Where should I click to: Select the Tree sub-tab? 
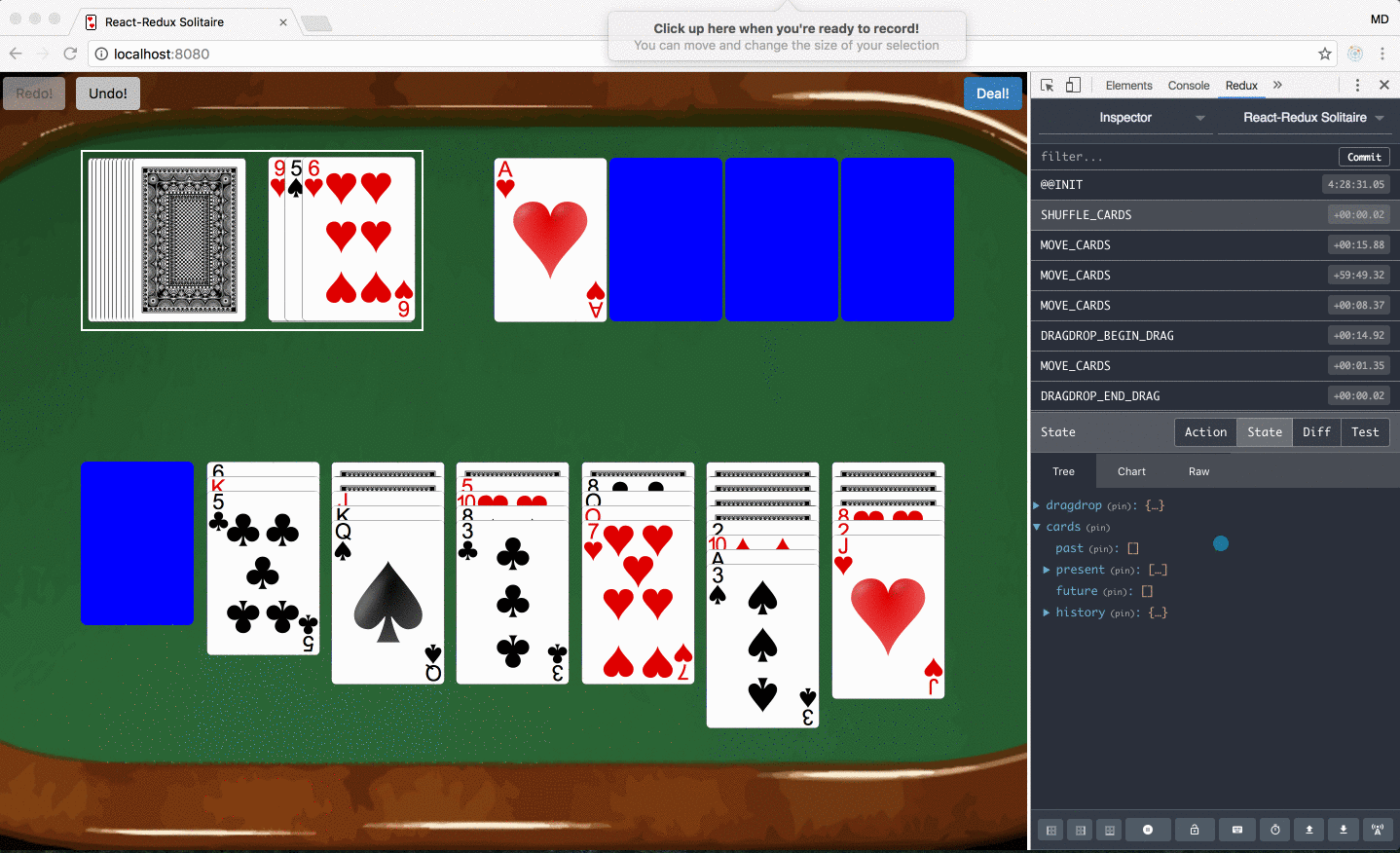1063,471
